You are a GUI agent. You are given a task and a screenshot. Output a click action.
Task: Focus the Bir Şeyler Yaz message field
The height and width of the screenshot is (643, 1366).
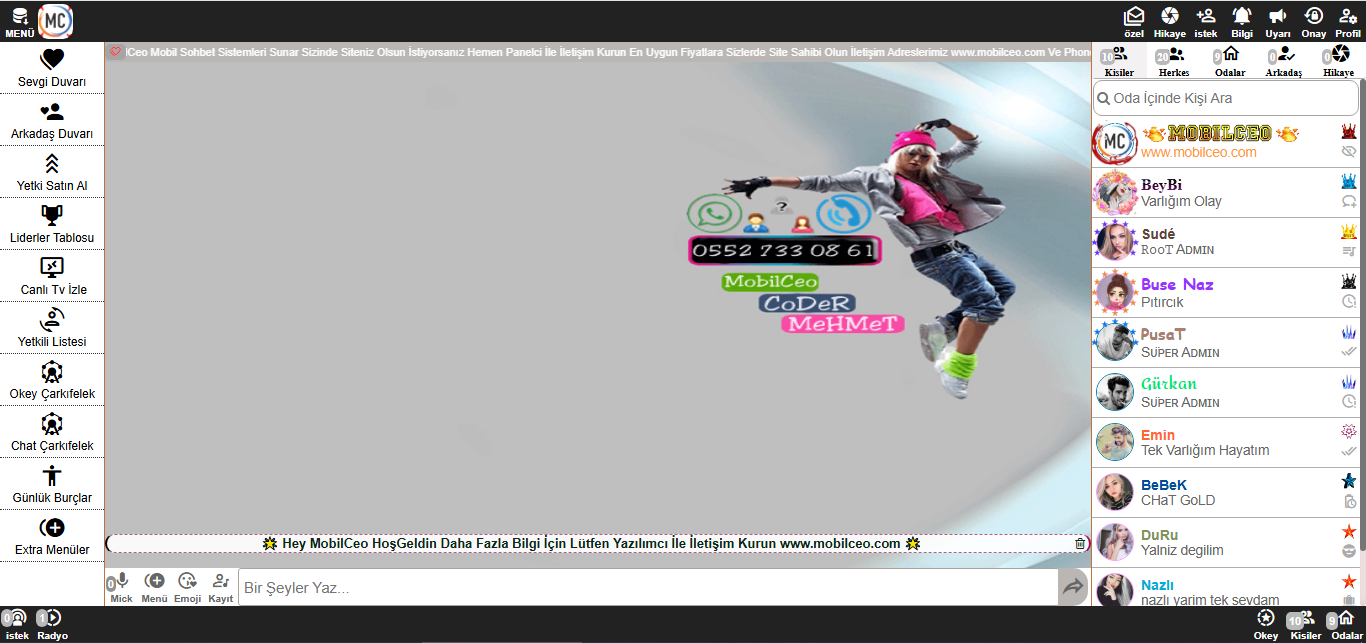click(648, 588)
